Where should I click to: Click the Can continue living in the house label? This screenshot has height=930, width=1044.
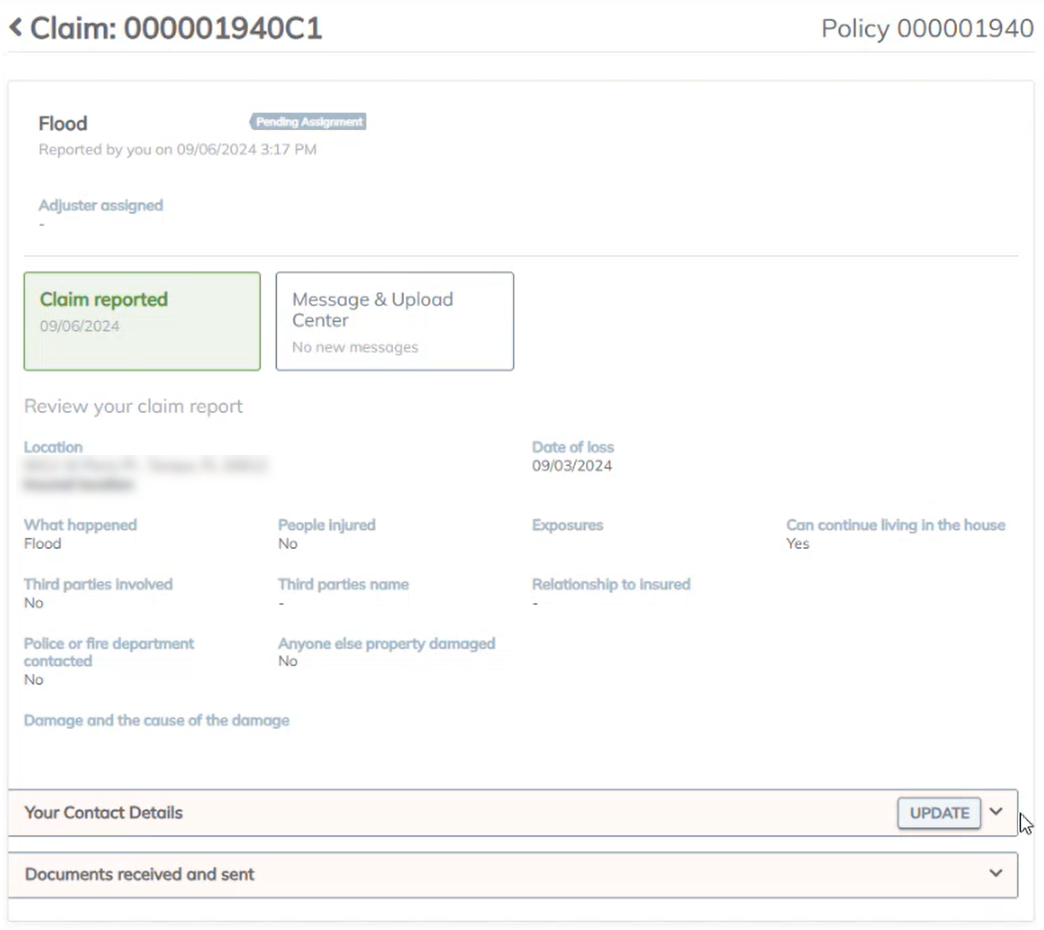[895, 525]
